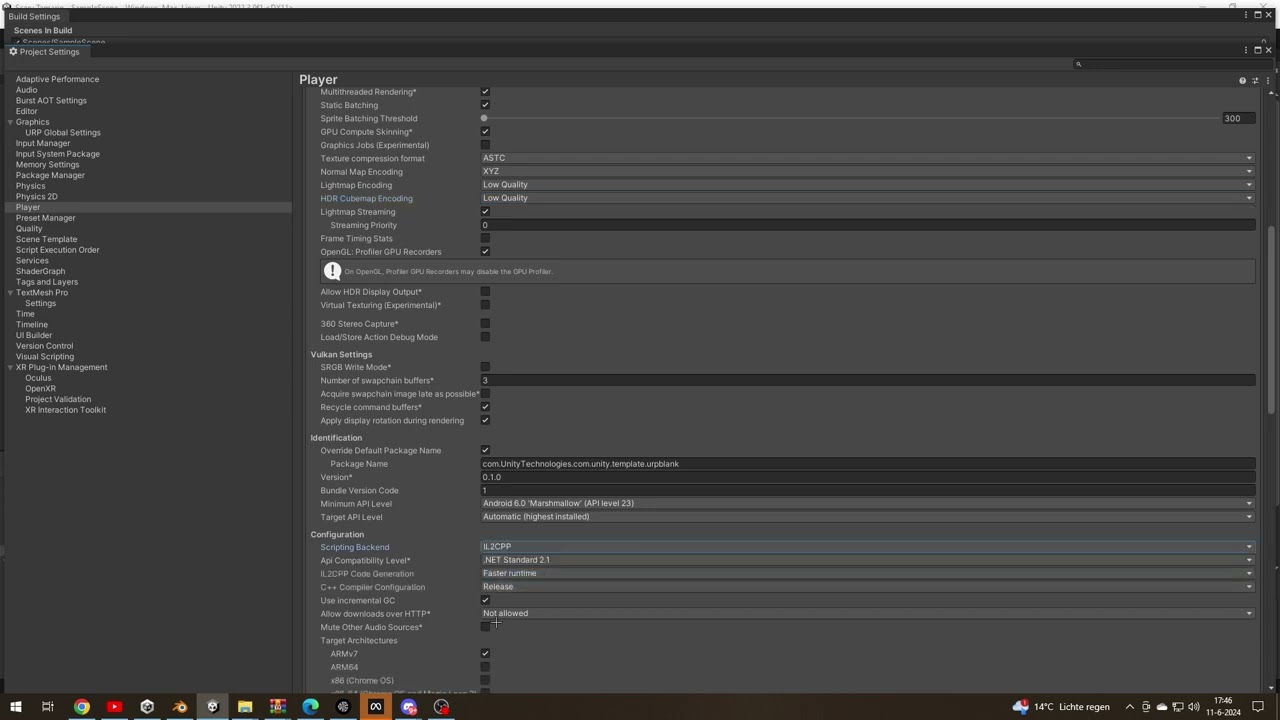The image size is (1280, 720).
Task: Open YouTube app from the taskbar
Action: [x=114, y=707]
